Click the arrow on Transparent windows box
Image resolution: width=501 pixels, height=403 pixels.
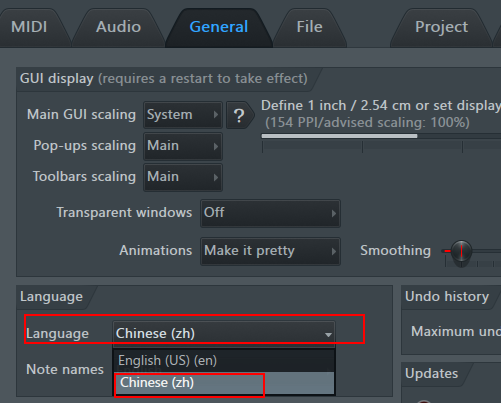coord(334,213)
